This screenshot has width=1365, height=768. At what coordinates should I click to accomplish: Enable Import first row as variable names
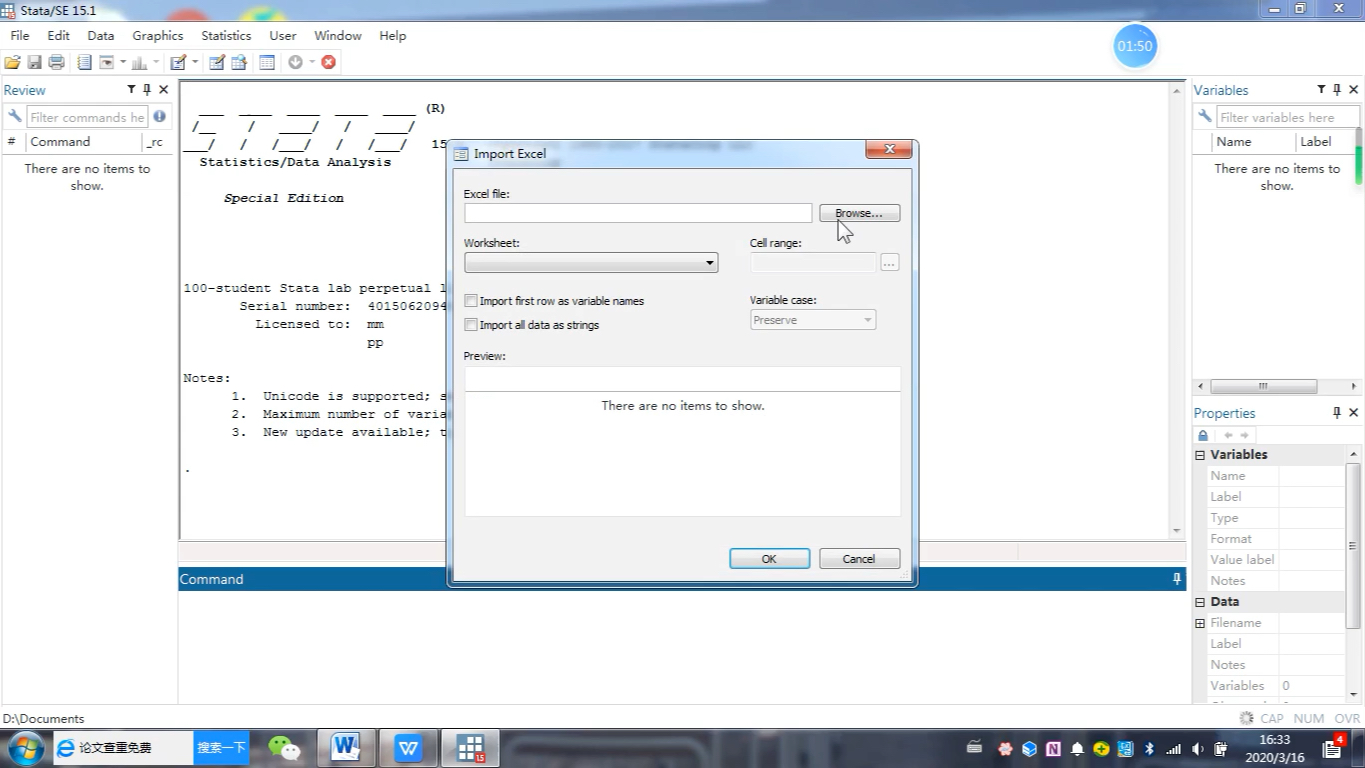point(471,301)
